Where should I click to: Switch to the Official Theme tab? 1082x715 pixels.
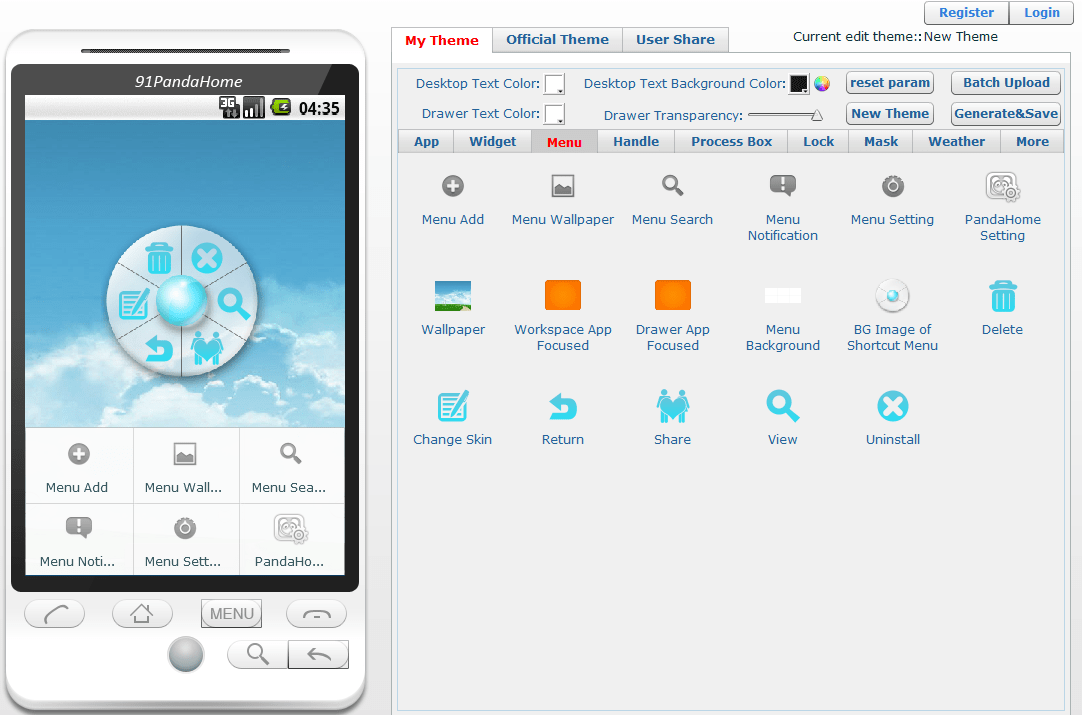pos(558,39)
